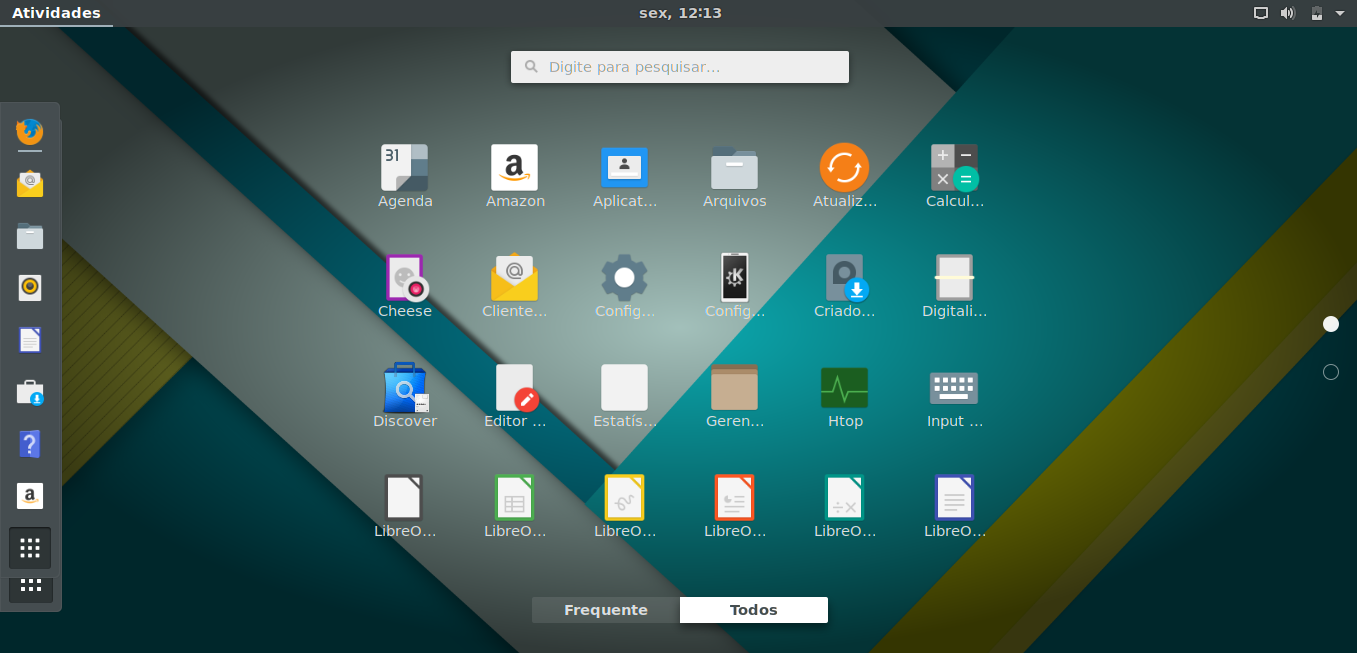
Task: Open Firefox from the dock
Action: (x=29, y=132)
